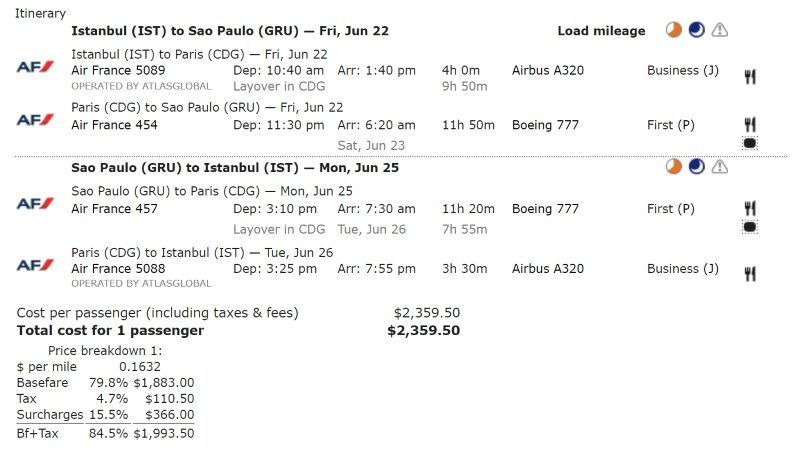
Task: Click the meal icon for Air France 457
Action: [750, 208]
